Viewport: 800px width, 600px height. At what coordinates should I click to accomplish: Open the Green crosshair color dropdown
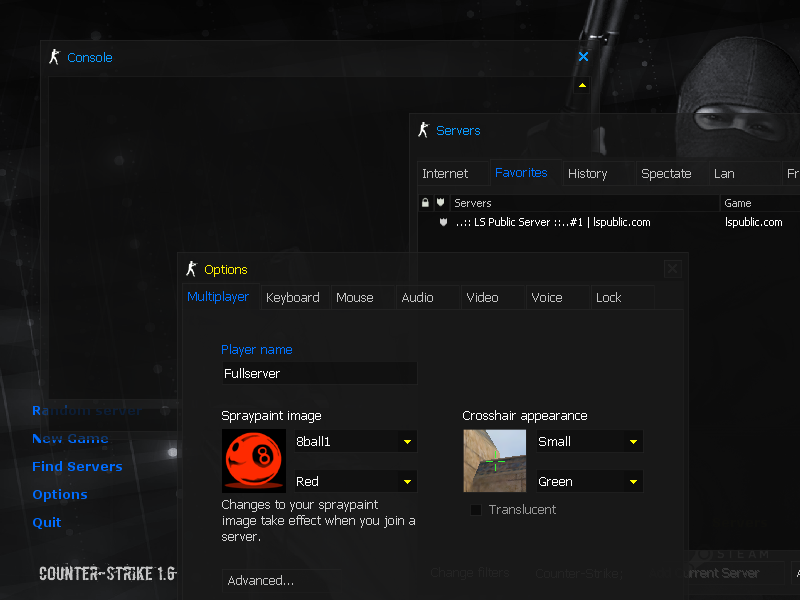(633, 482)
